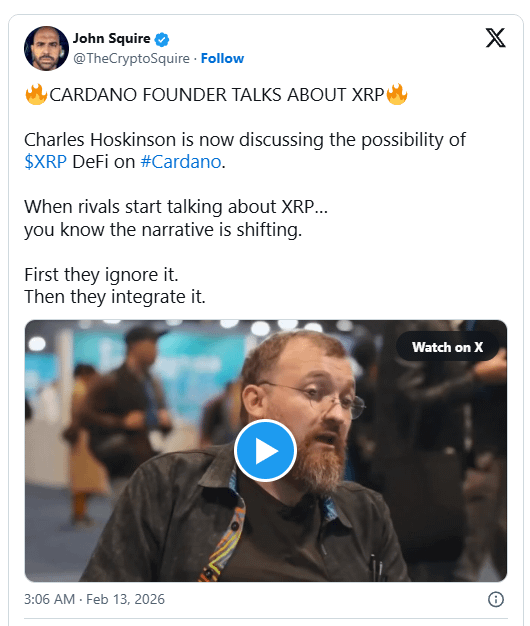
Task: Click the fire emoji after XRP headline
Action: tap(397, 95)
